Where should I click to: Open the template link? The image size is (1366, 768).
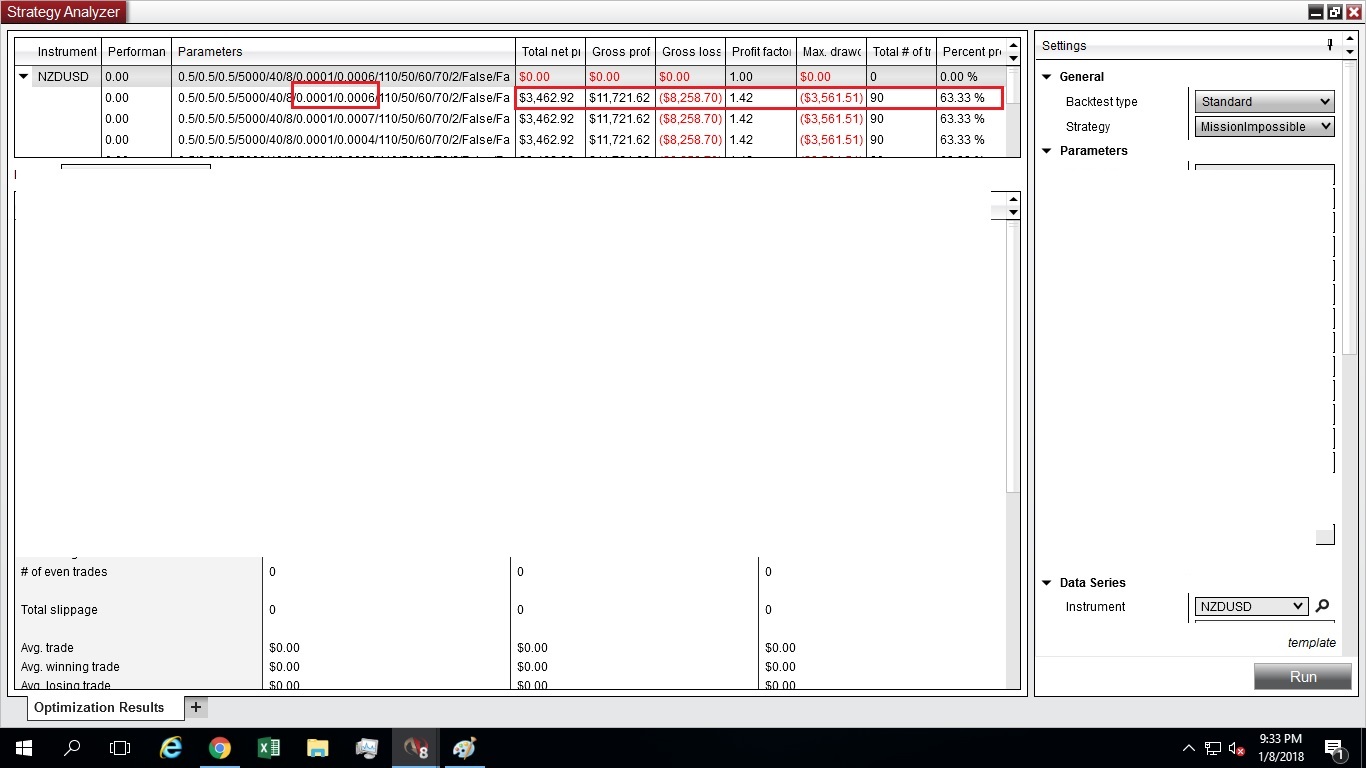[1312, 643]
